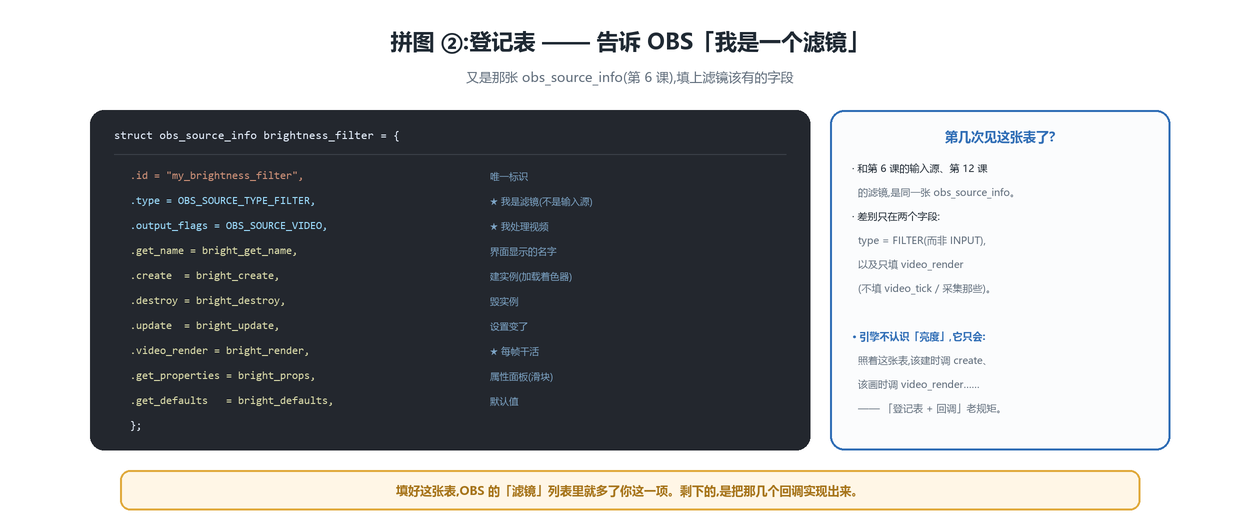The height and width of the screenshot is (520, 1260).
Task: Click the blue heading 引擎不认识「亮度」,它只会:
Action: [919, 337]
